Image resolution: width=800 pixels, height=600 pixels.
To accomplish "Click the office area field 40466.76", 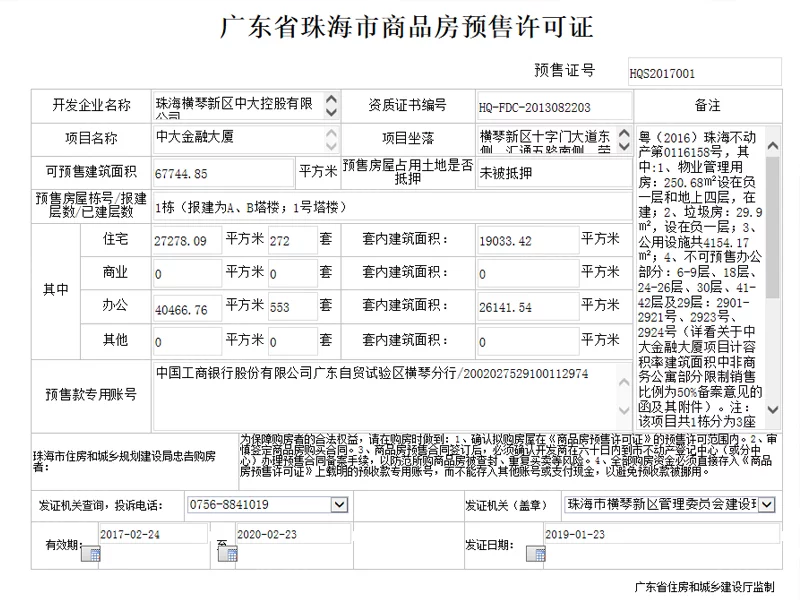I will pyautogui.click(x=187, y=310).
